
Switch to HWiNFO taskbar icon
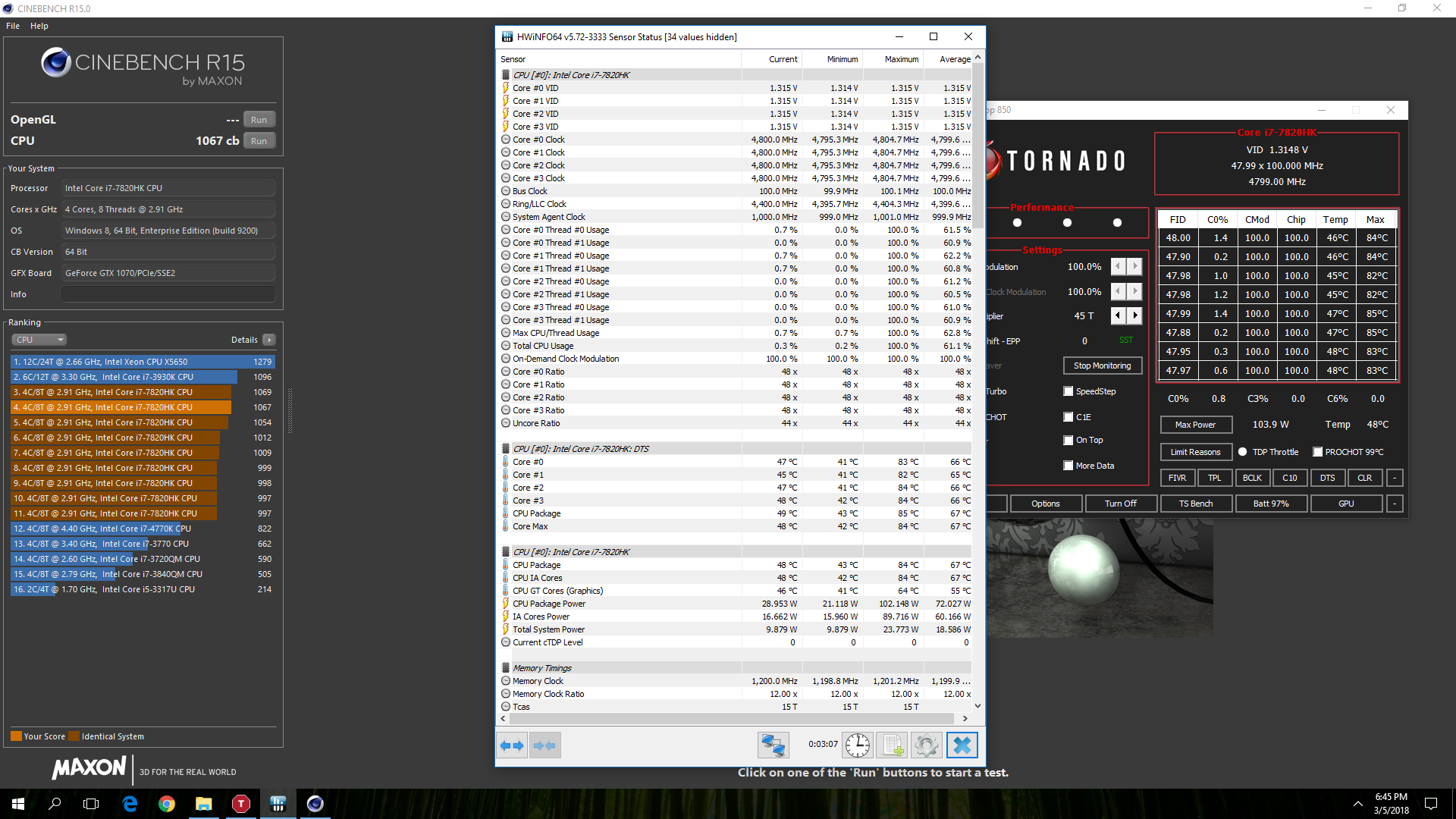click(278, 804)
